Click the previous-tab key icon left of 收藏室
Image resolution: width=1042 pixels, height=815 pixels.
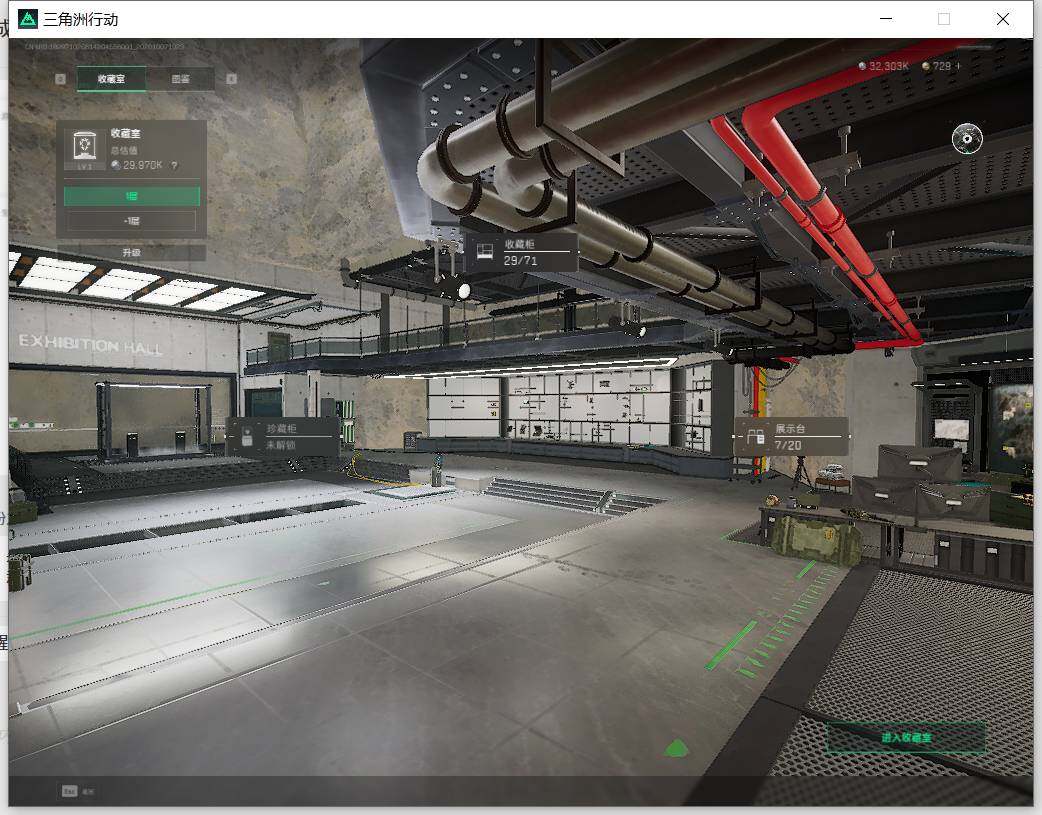point(60,79)
